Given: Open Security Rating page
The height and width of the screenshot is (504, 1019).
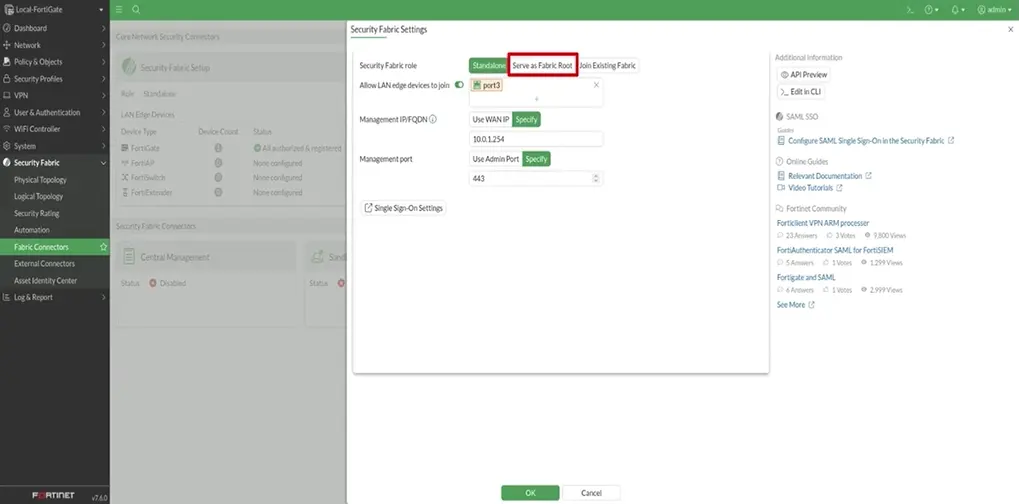Looking at the screenshot, I should pyautogui.click(x=36, y=214).
